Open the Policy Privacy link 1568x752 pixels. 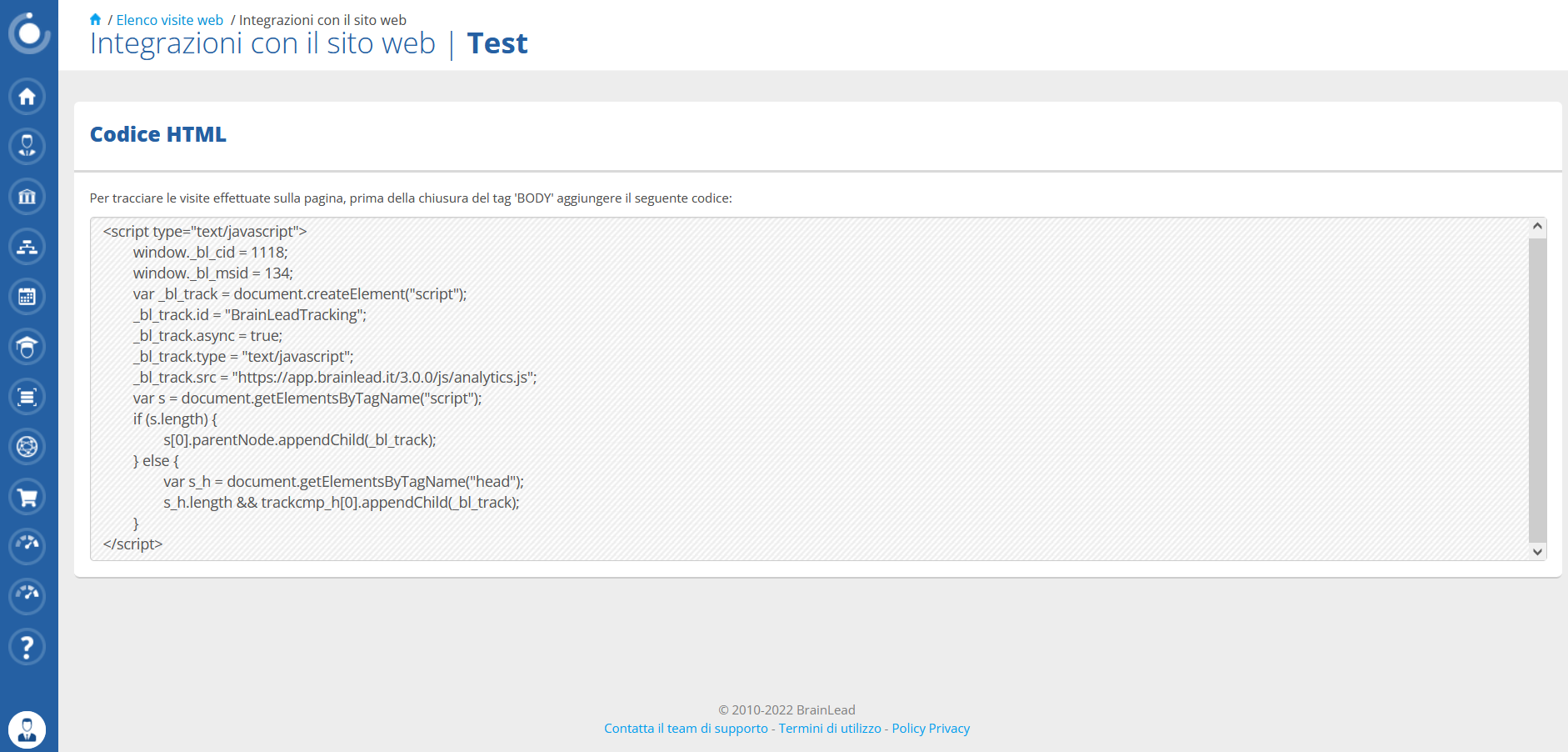tap(931, 728)
